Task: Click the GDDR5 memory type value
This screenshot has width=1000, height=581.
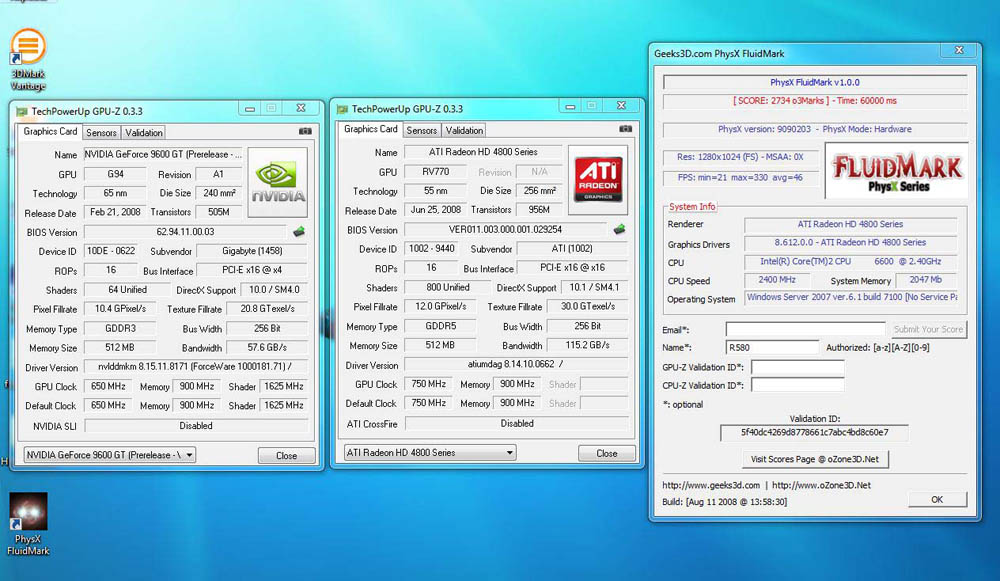Action: [441, 325]
